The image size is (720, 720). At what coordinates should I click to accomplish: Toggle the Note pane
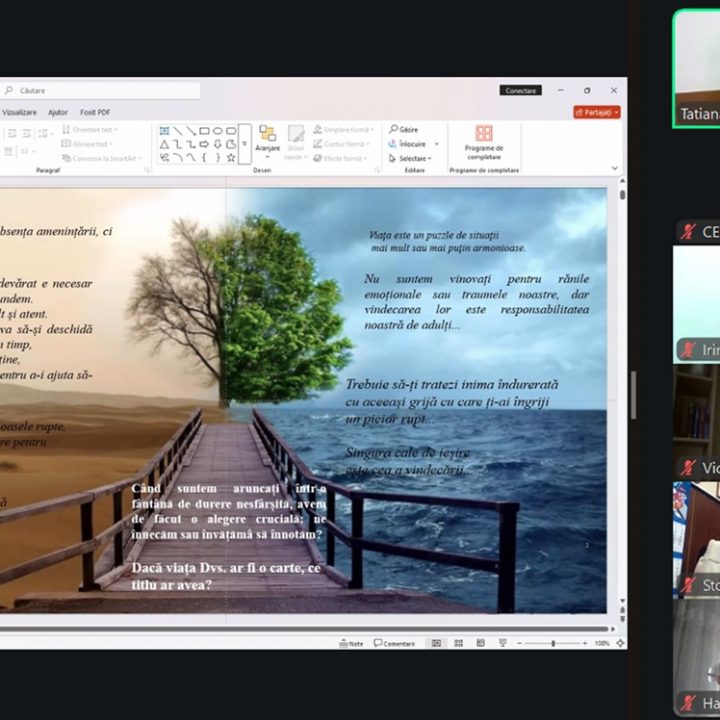pyautogui.click(x=351, y=643)
